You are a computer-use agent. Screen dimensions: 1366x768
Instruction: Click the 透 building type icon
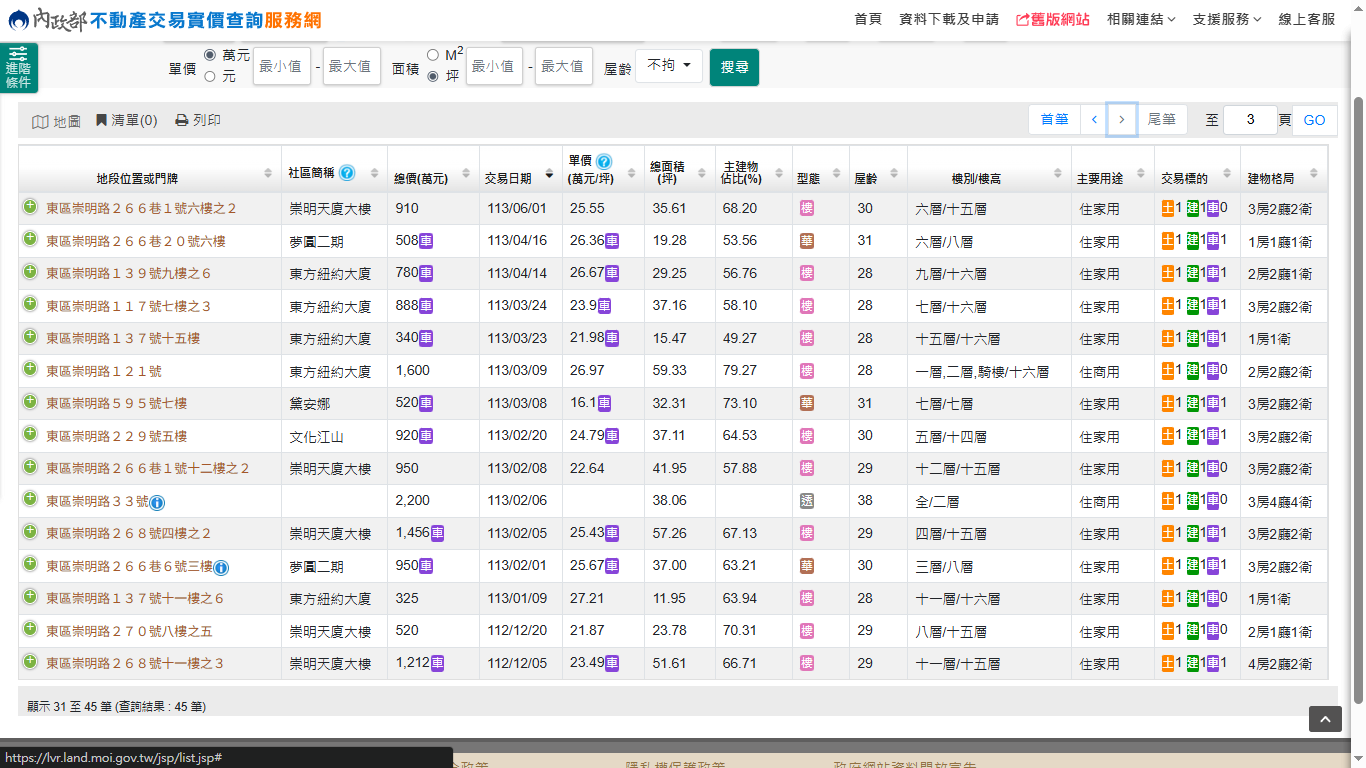(x=806, y=501)
